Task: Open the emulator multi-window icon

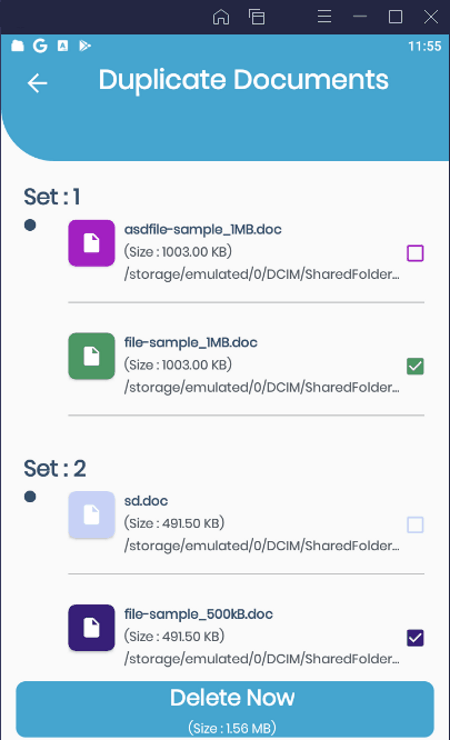Action: (257, 17)
